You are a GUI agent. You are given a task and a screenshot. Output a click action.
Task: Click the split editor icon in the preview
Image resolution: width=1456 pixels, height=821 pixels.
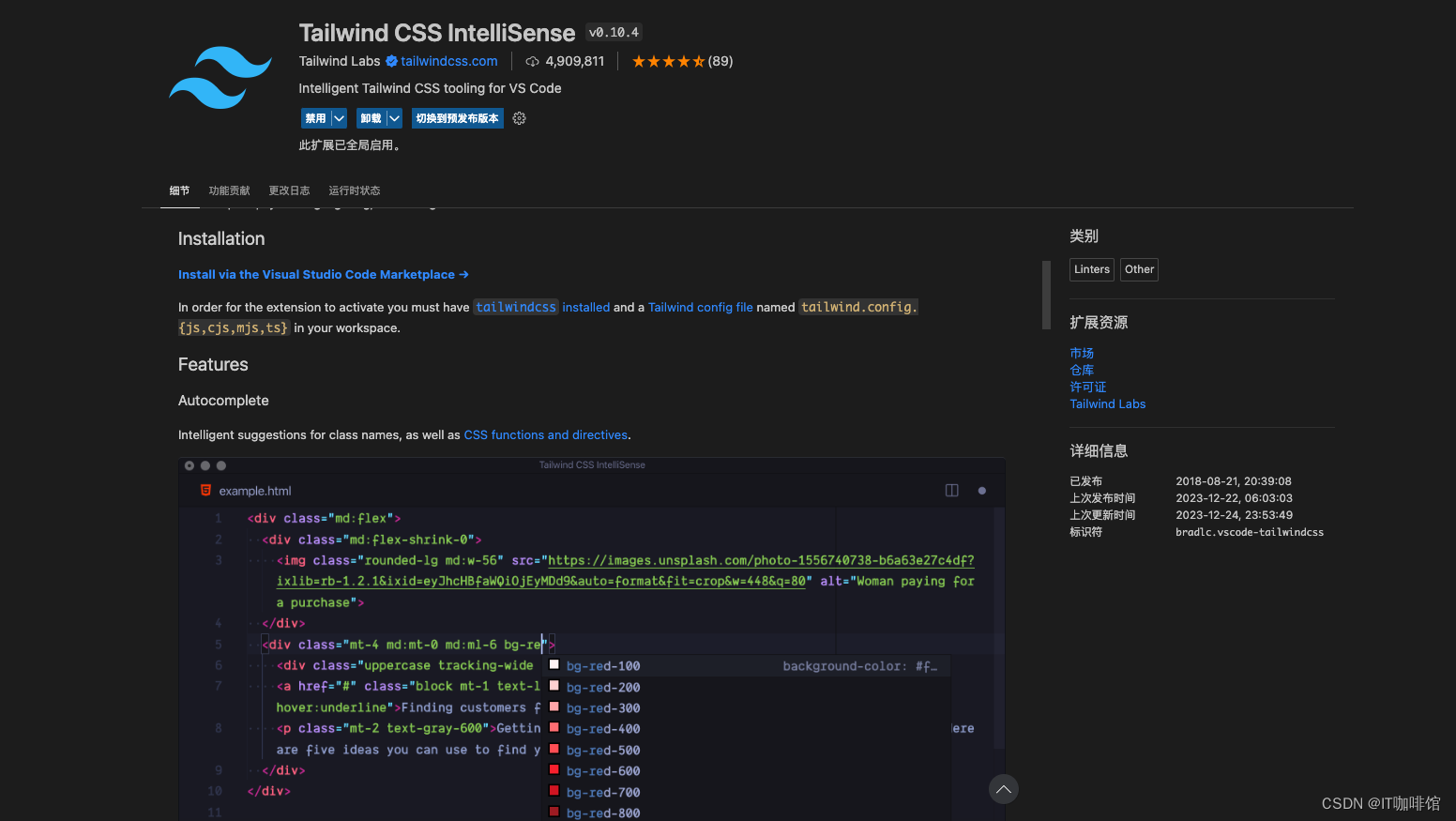pos(951,490)
